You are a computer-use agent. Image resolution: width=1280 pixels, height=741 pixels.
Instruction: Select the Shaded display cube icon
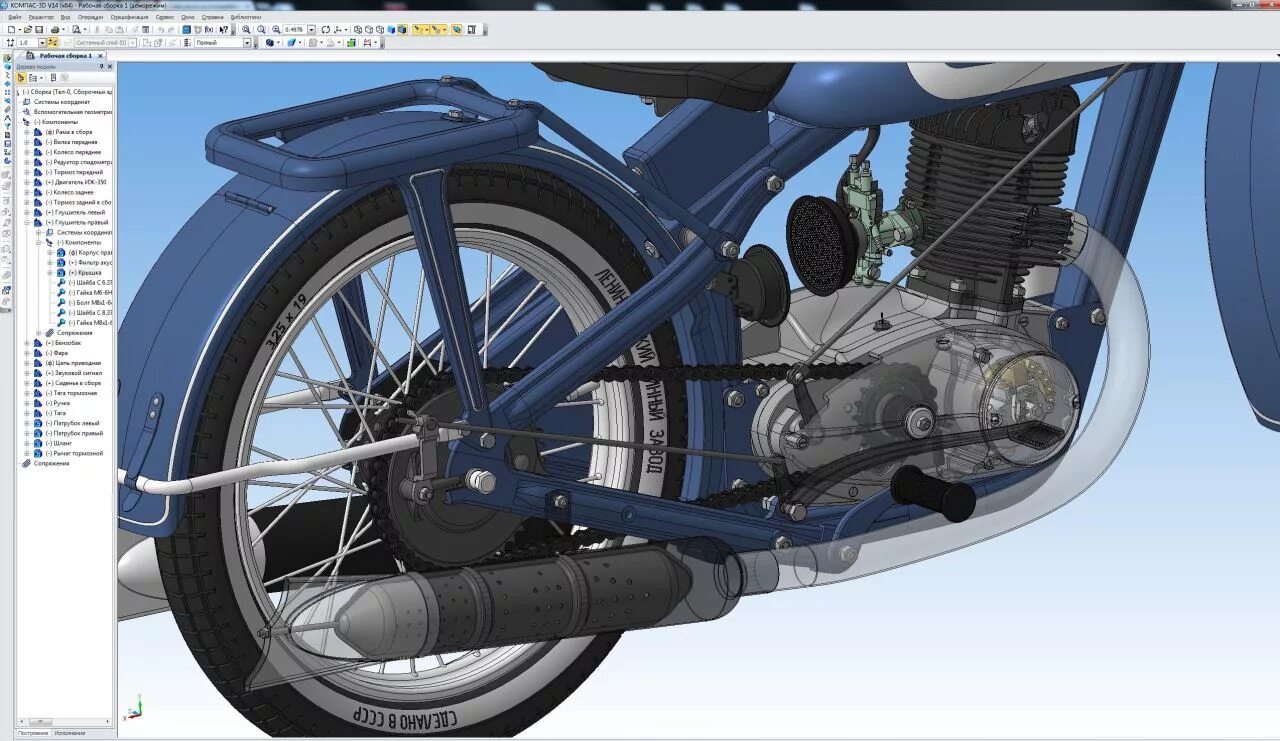391,29
